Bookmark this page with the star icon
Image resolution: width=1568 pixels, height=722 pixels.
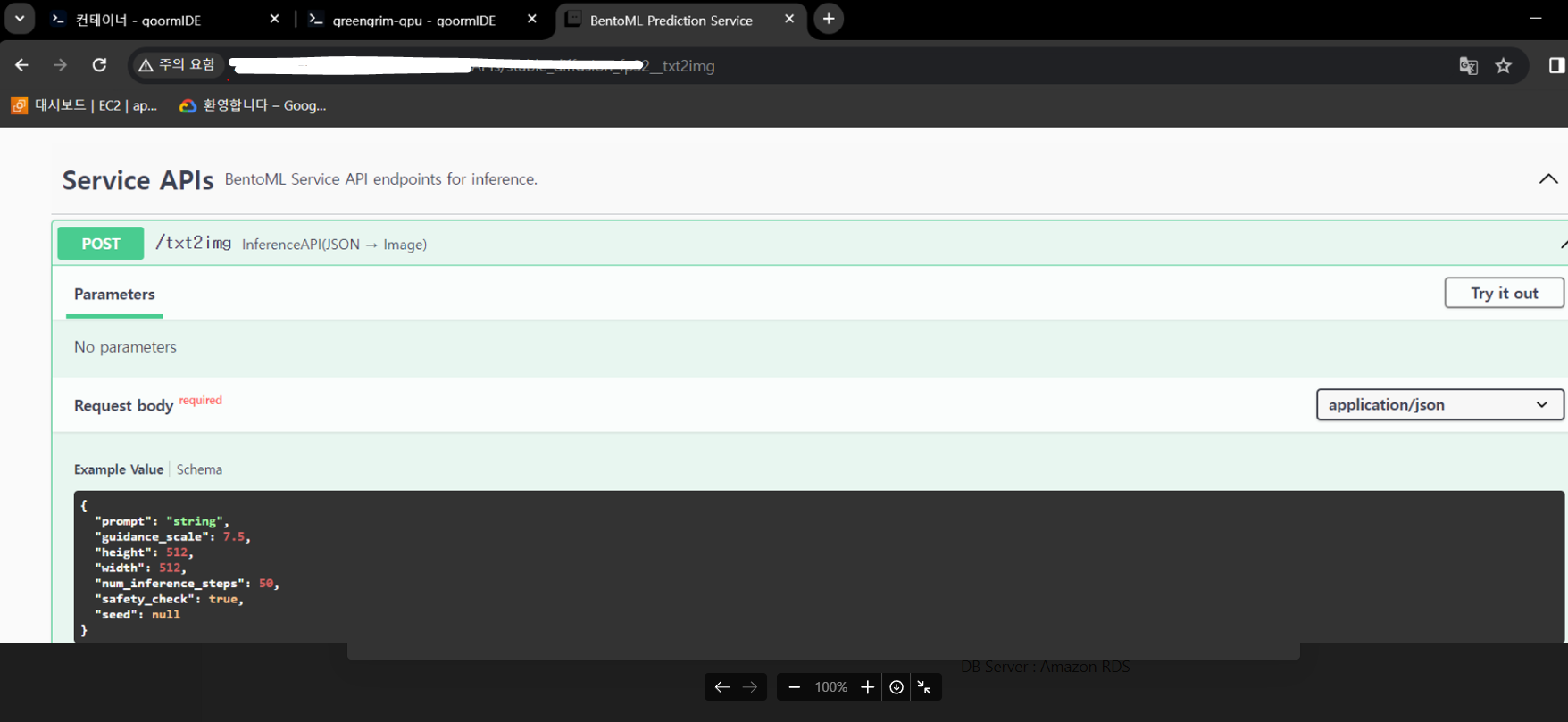1504,66
